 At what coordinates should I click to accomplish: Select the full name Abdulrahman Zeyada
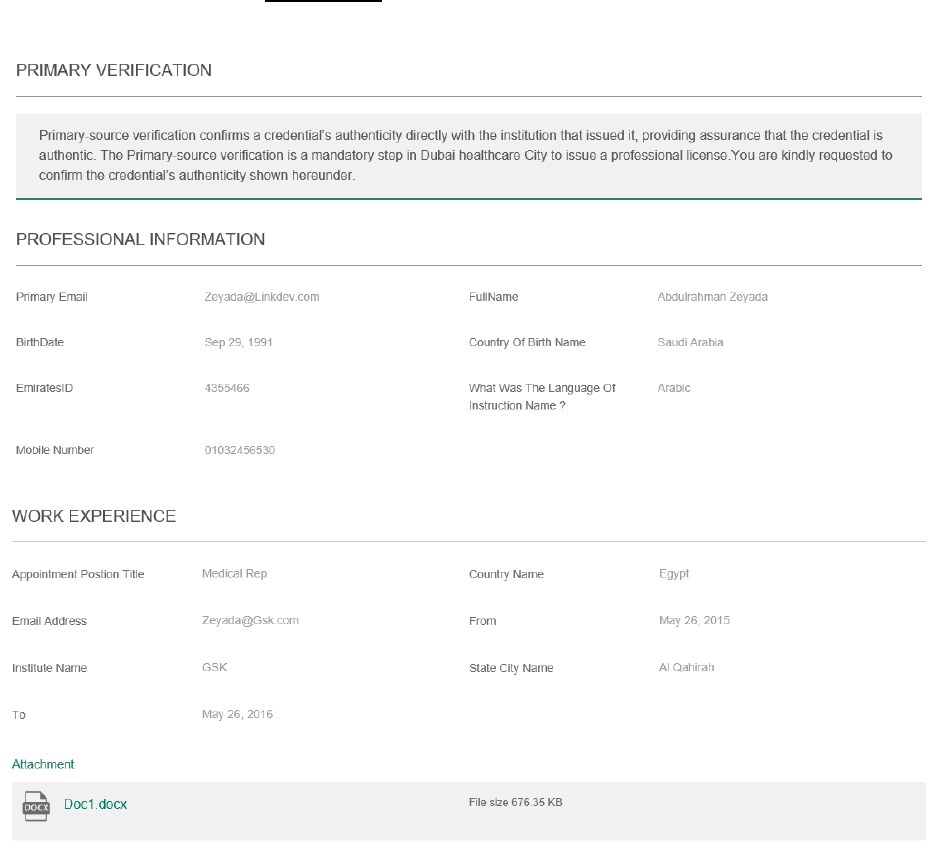click(712, 297)
